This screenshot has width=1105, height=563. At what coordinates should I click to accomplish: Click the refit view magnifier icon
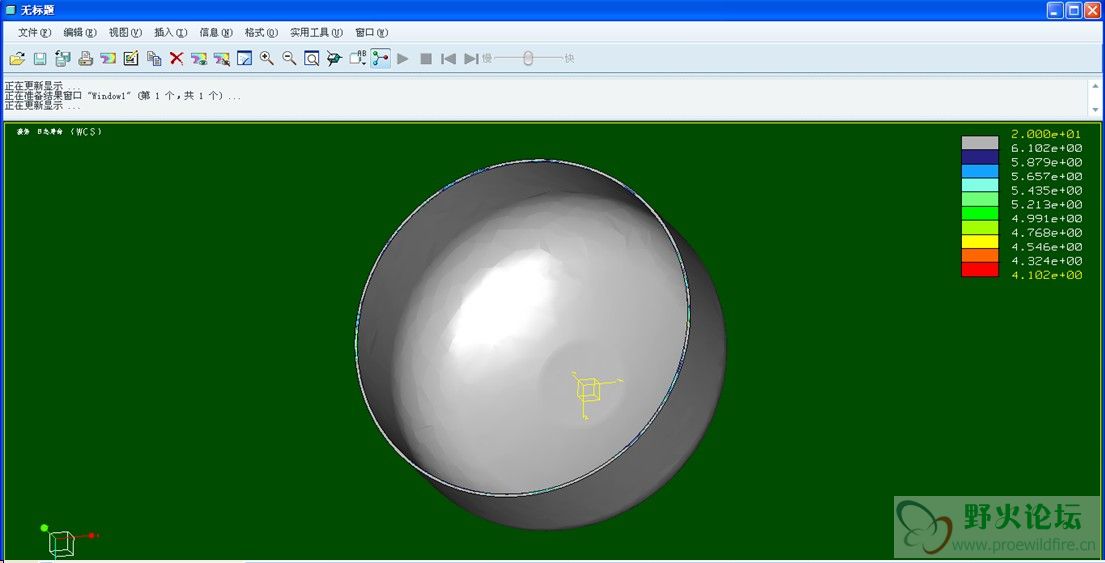311,58
